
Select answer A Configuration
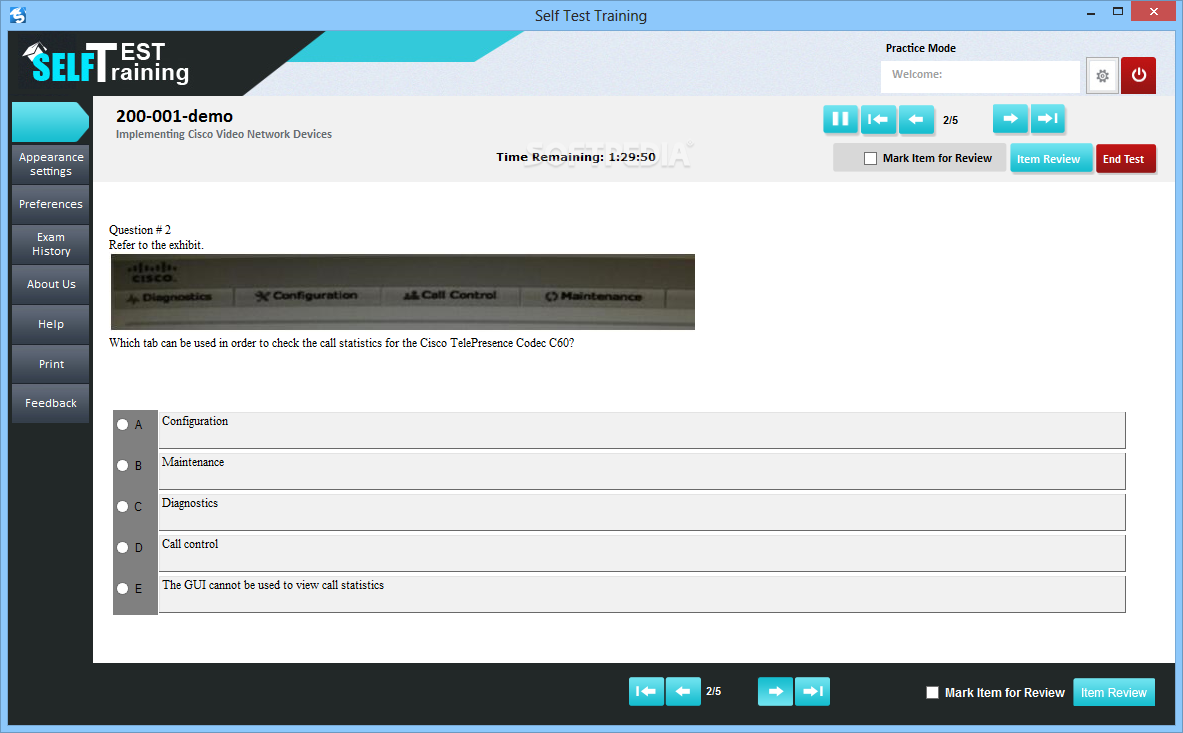click(x=122, y=425)
